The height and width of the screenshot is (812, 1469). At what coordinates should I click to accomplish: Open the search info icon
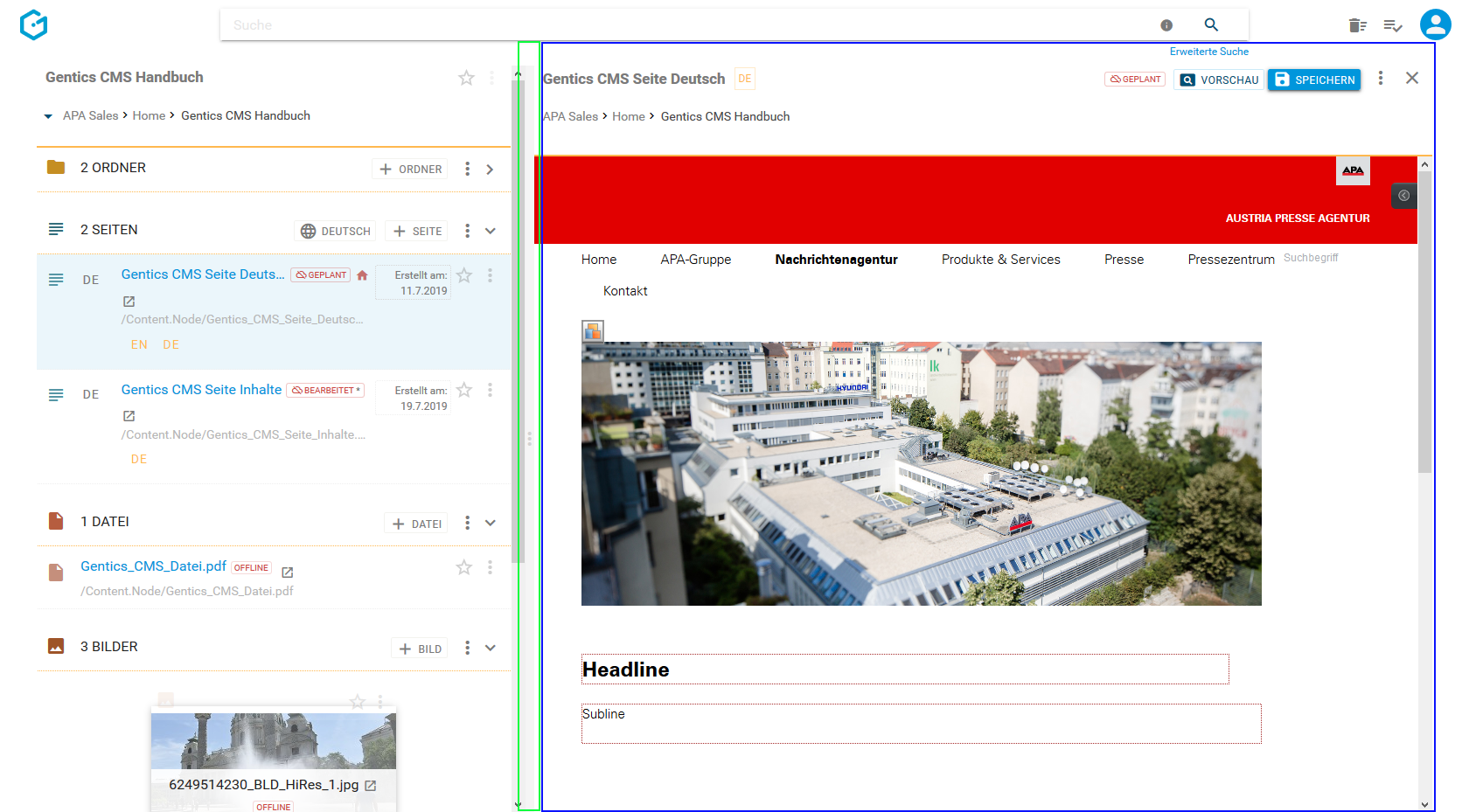pyautogui.click(x=1166, y=25)
